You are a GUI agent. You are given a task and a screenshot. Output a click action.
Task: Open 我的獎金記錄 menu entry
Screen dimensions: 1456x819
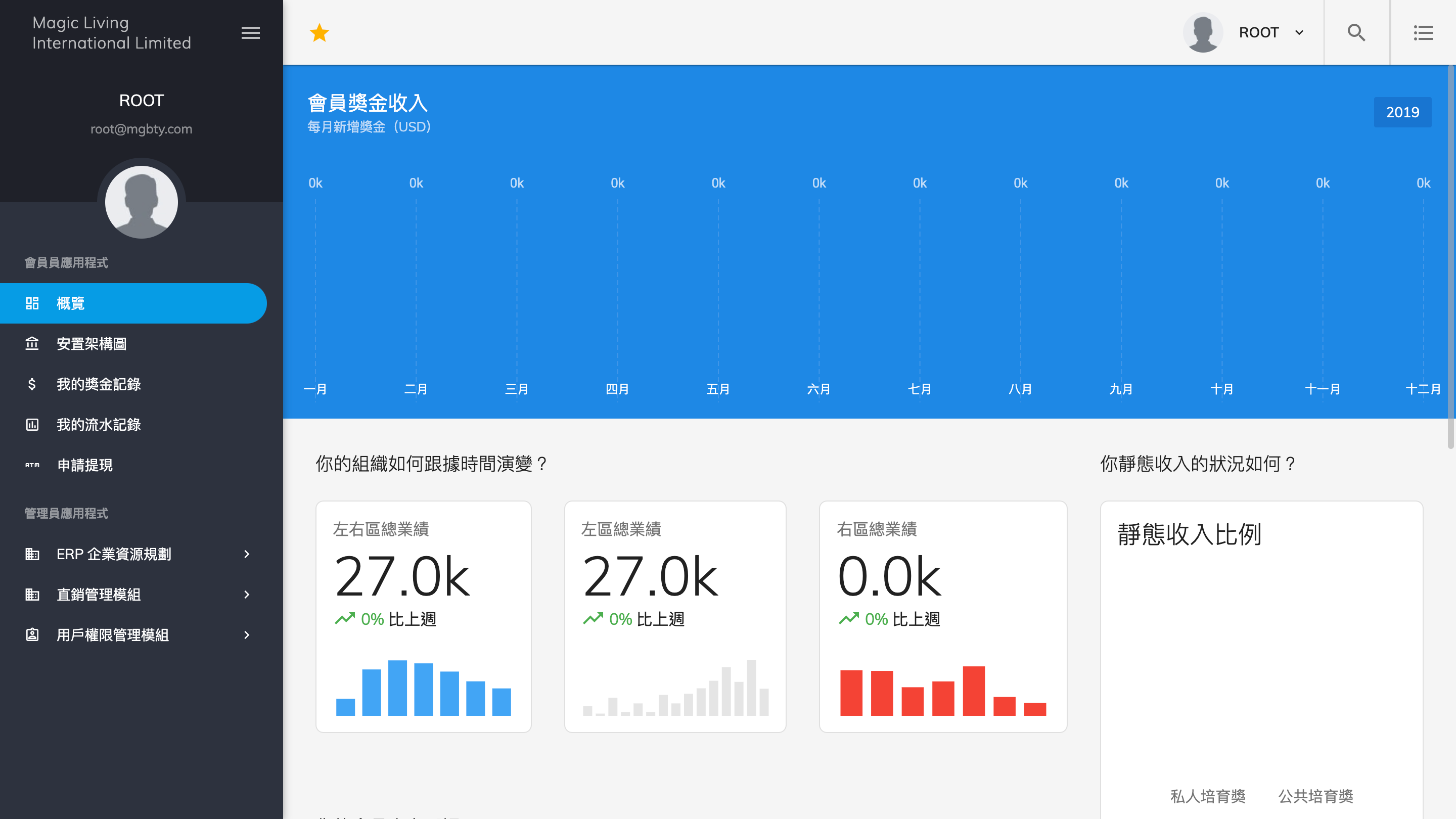99,384
